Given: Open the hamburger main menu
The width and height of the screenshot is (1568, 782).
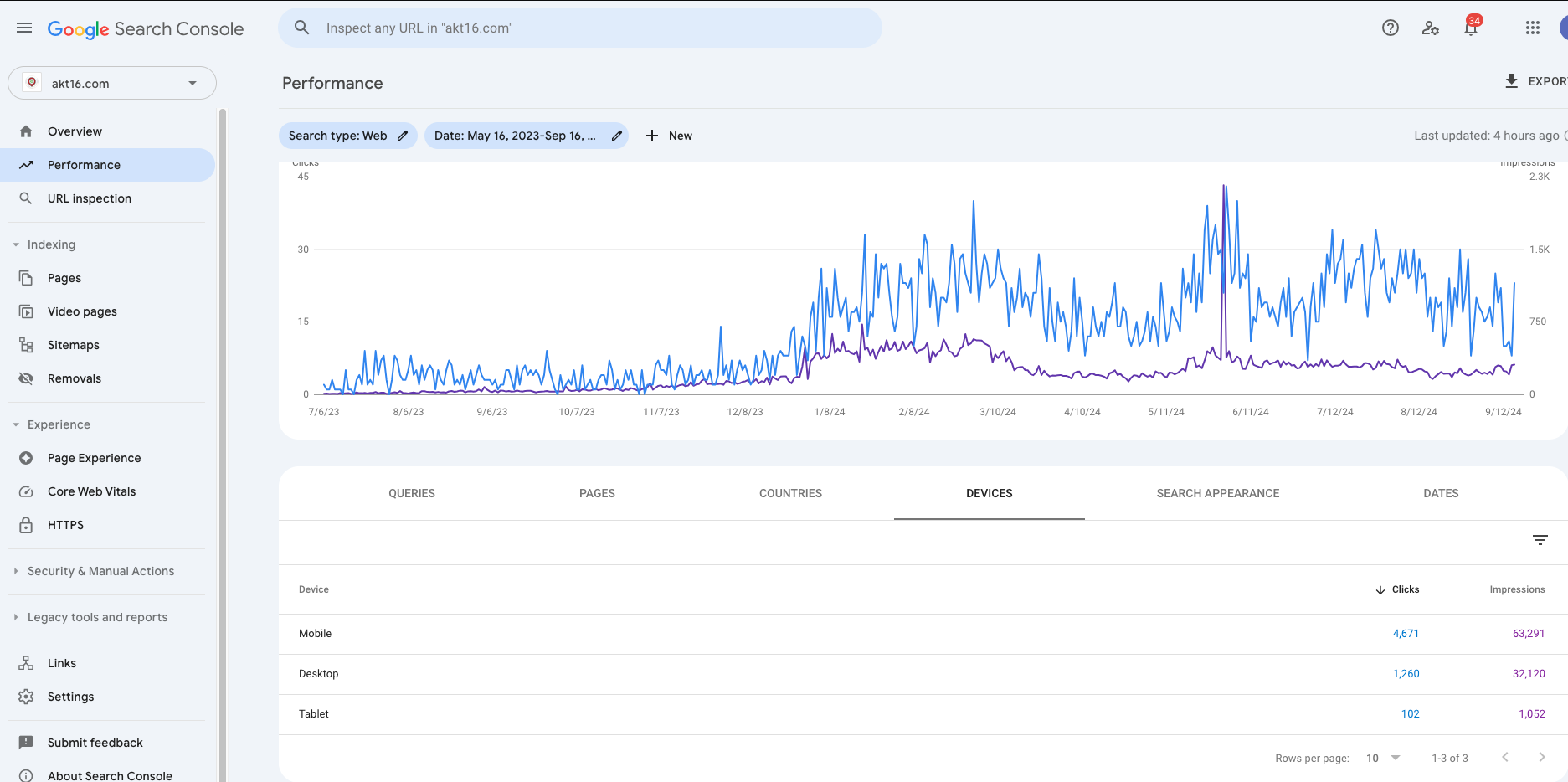Looking at the screenshot, I should coord(24,28).
